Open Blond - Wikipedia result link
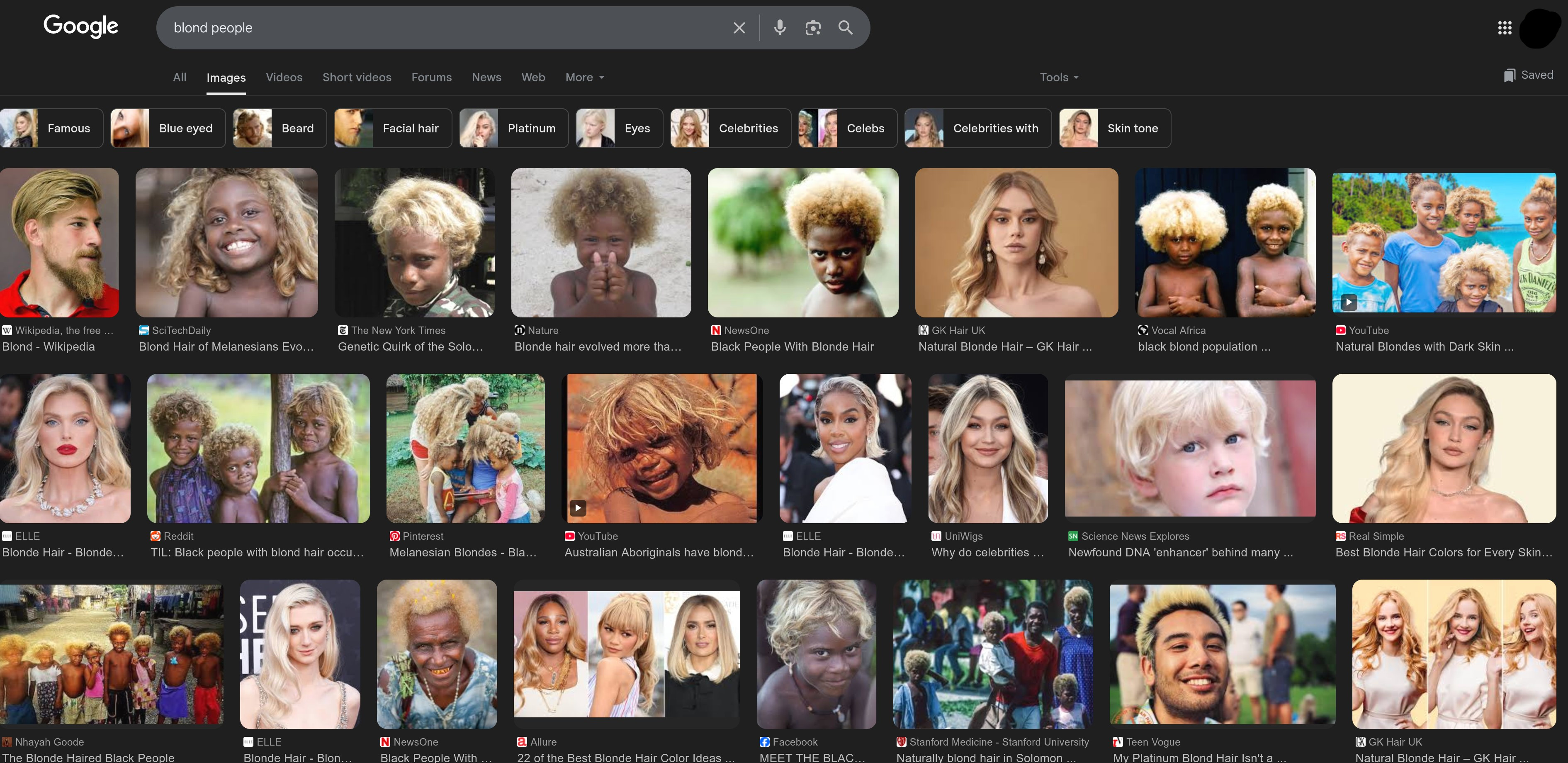1568x763 pixels. point(49,346)
